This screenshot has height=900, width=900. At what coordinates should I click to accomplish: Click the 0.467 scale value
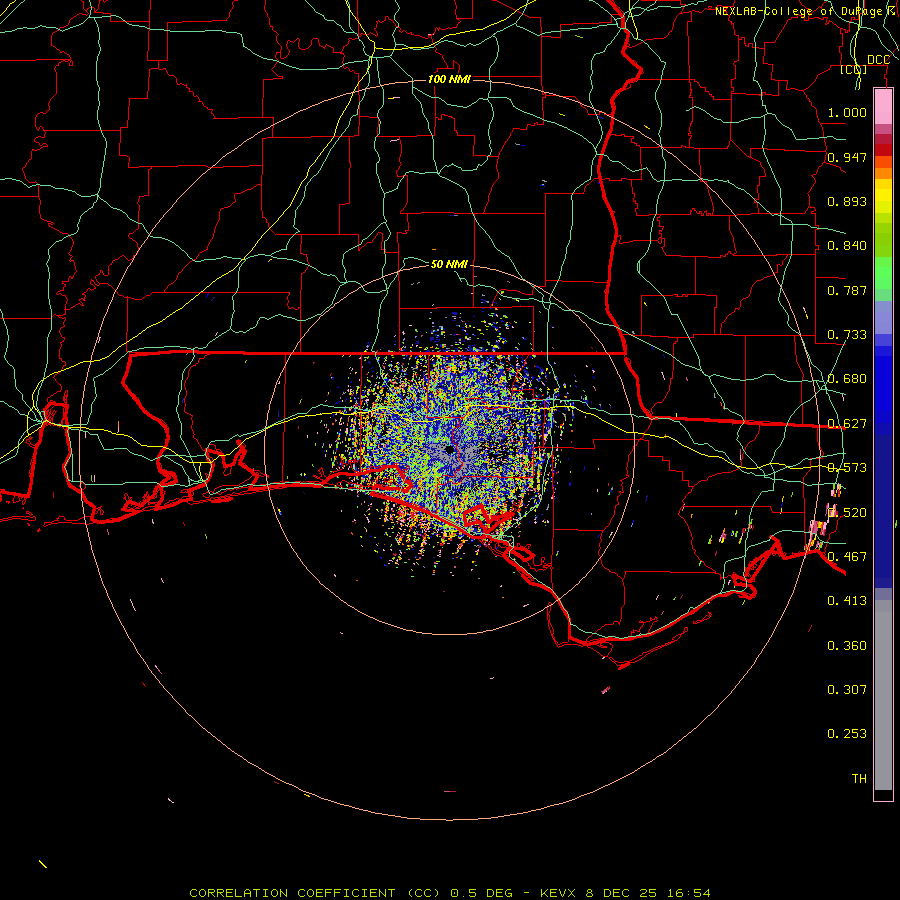tap(847, 557)
